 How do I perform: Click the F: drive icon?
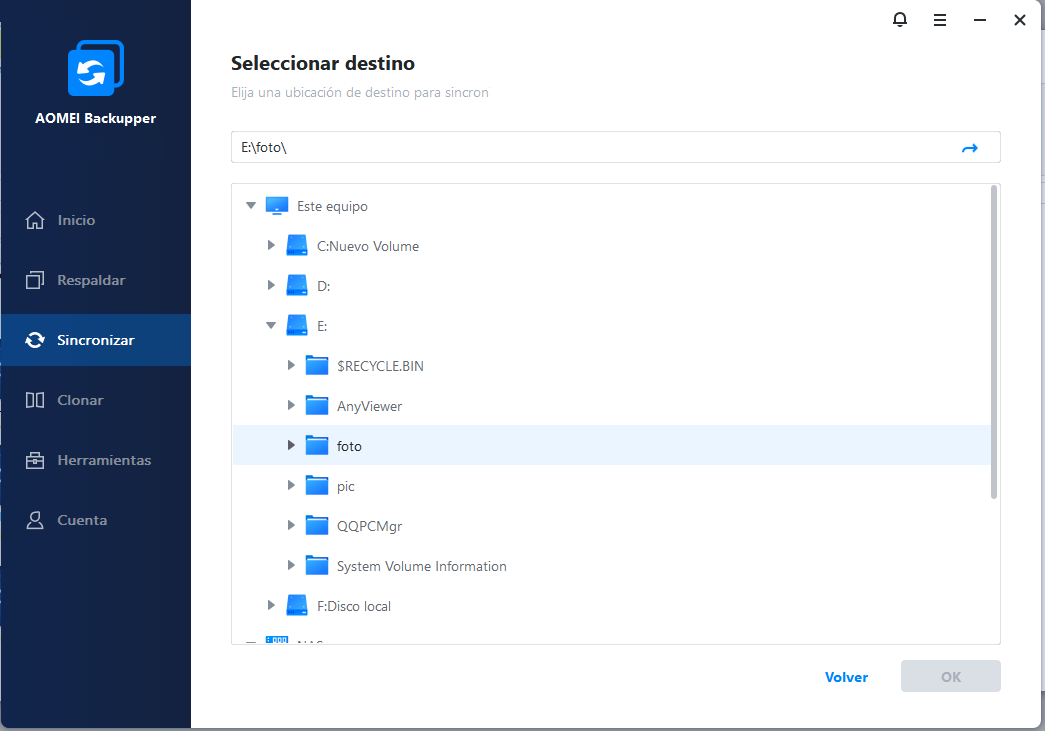point(297,606)
